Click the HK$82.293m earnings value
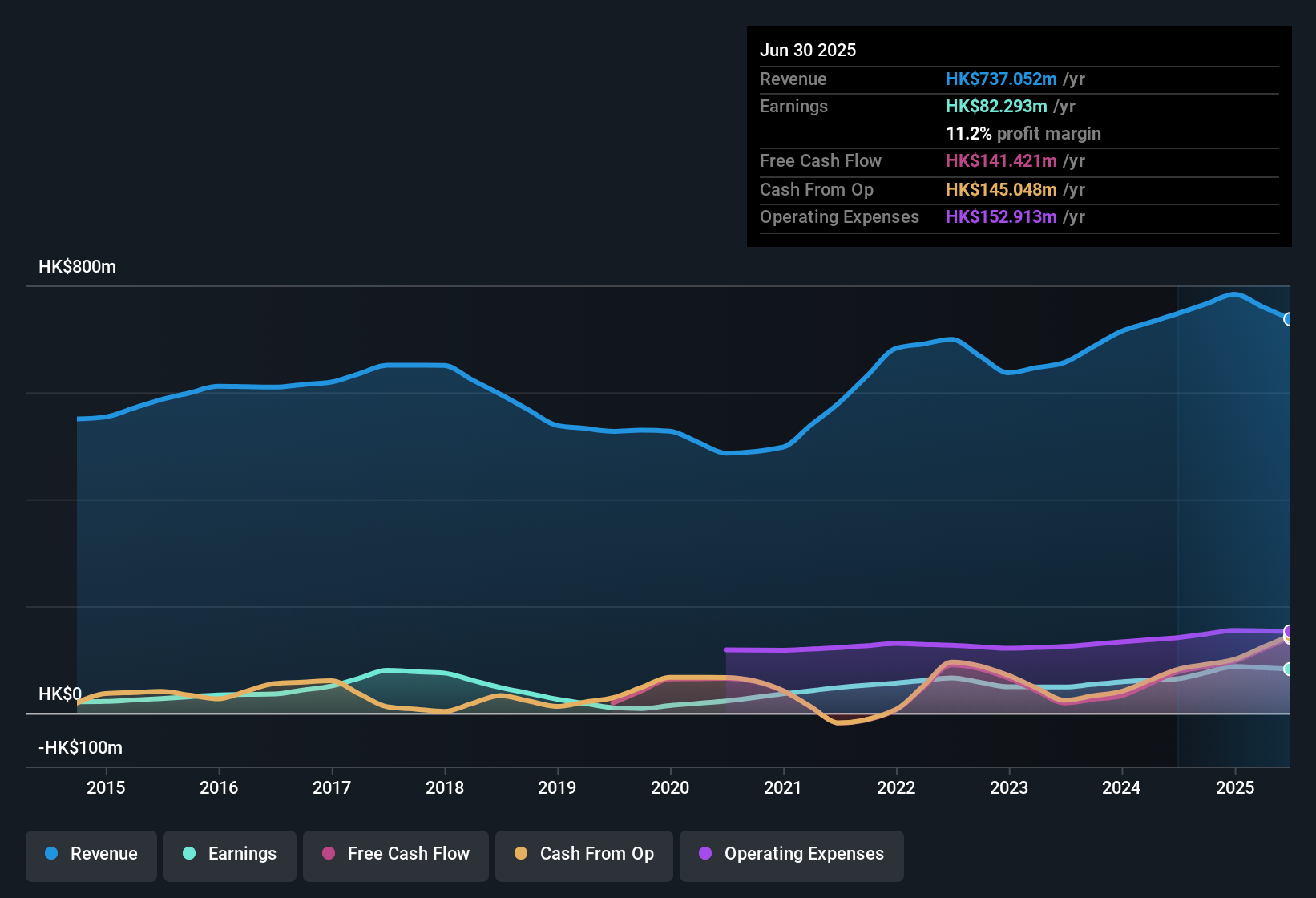Screen dimensions: 1316x898 (996, 107)
